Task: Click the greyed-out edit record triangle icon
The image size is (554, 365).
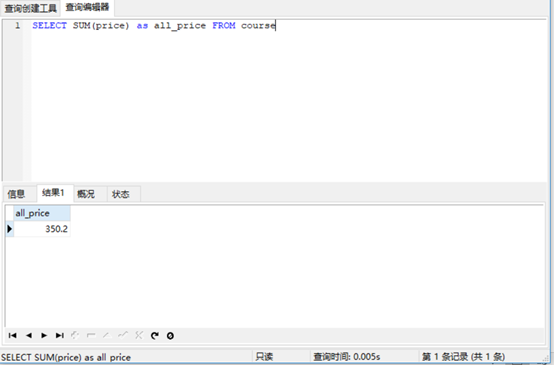Action: [107, 335]
